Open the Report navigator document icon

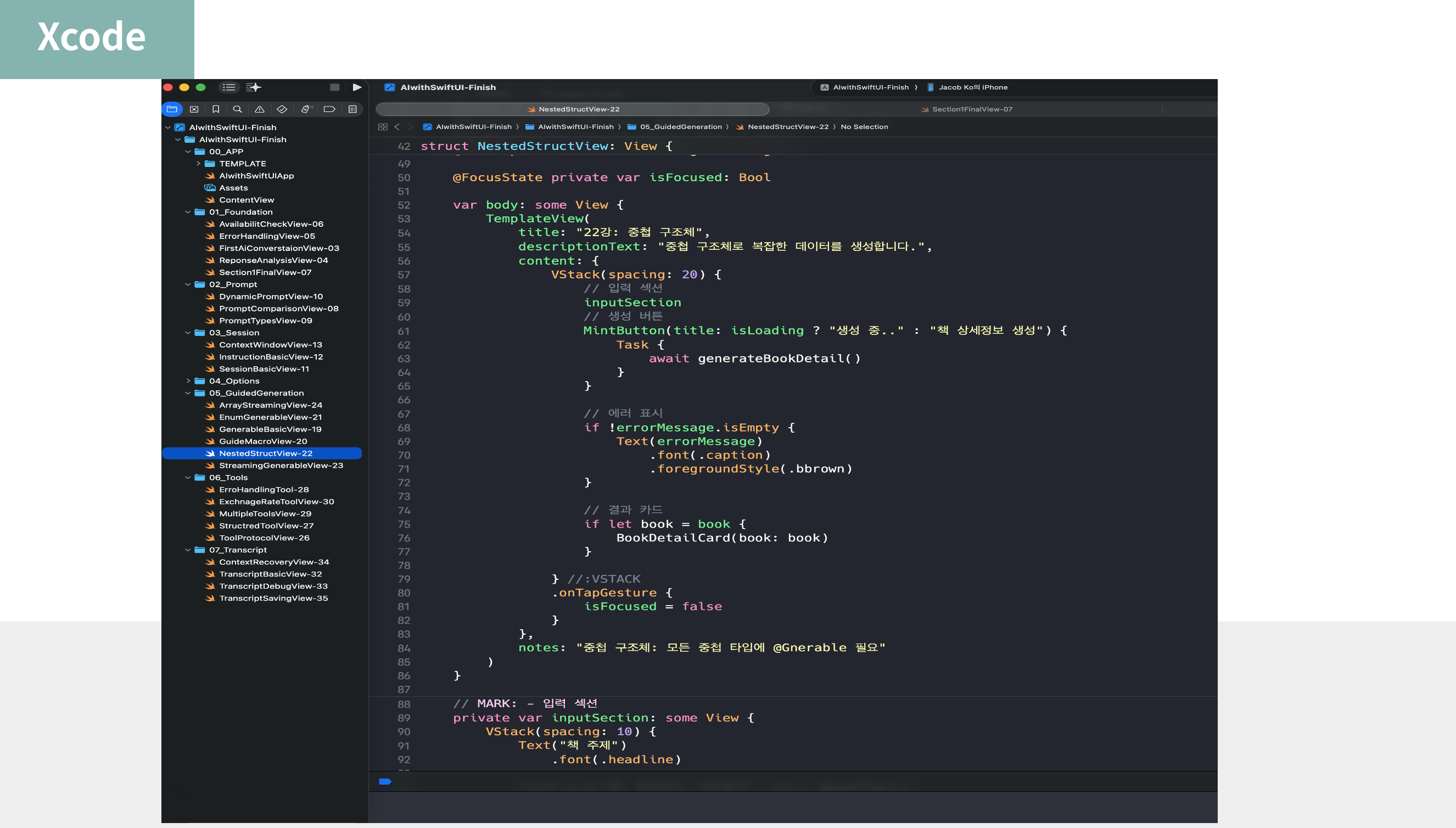click(x=352, y=109)
